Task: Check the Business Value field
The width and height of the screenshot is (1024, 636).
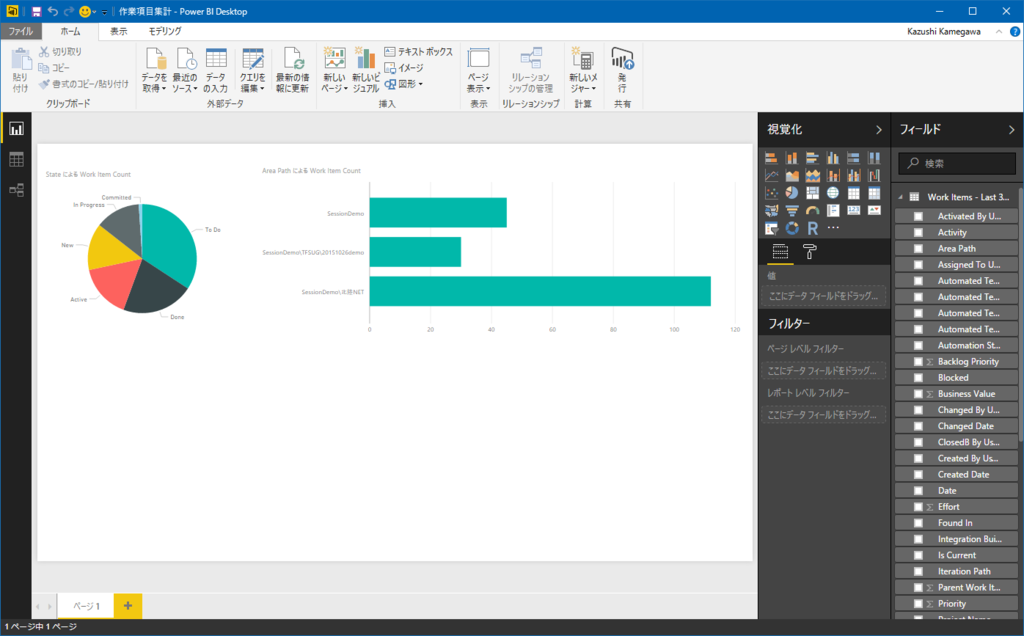Action: 918,394
